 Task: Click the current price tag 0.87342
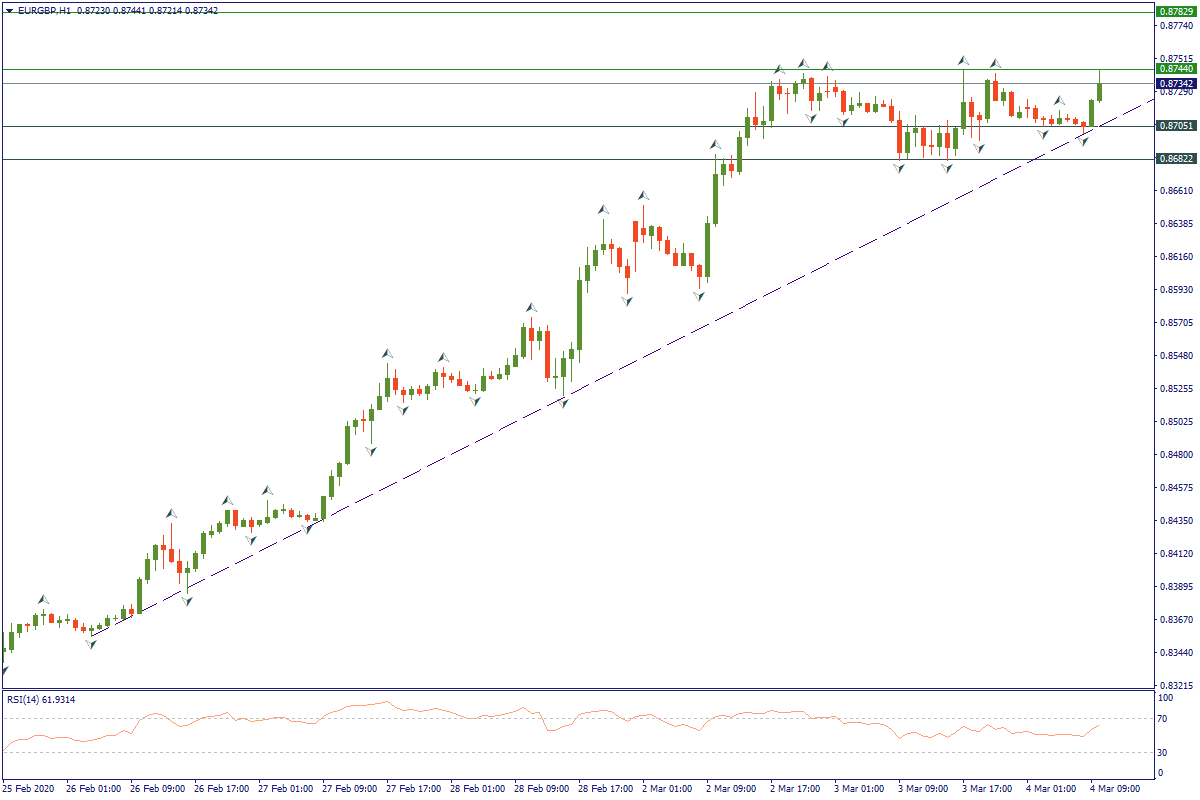1176,83
